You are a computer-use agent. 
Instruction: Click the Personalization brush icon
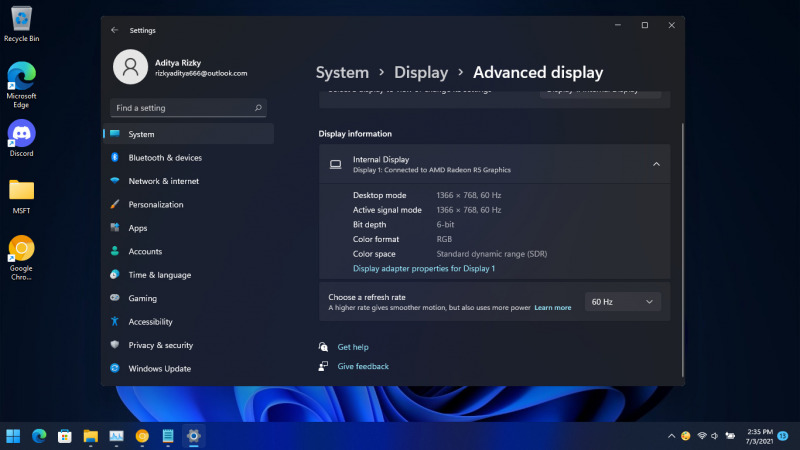tap(115, 204)
